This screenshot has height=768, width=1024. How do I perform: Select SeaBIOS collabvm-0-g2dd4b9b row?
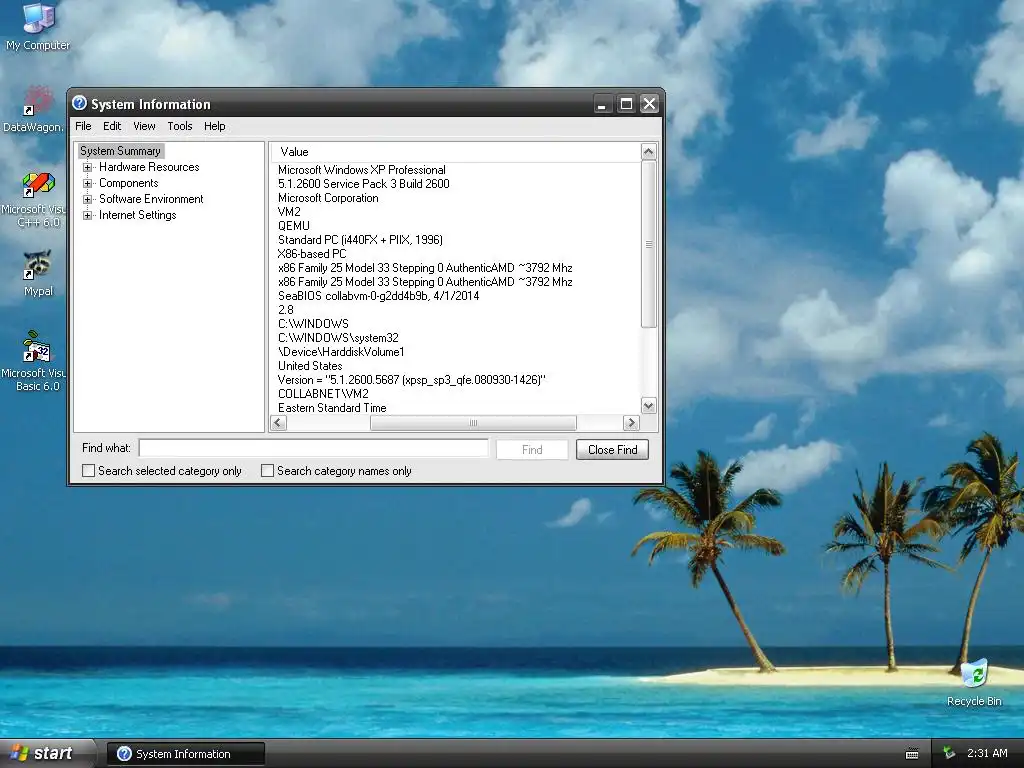[x=379, y=296]
